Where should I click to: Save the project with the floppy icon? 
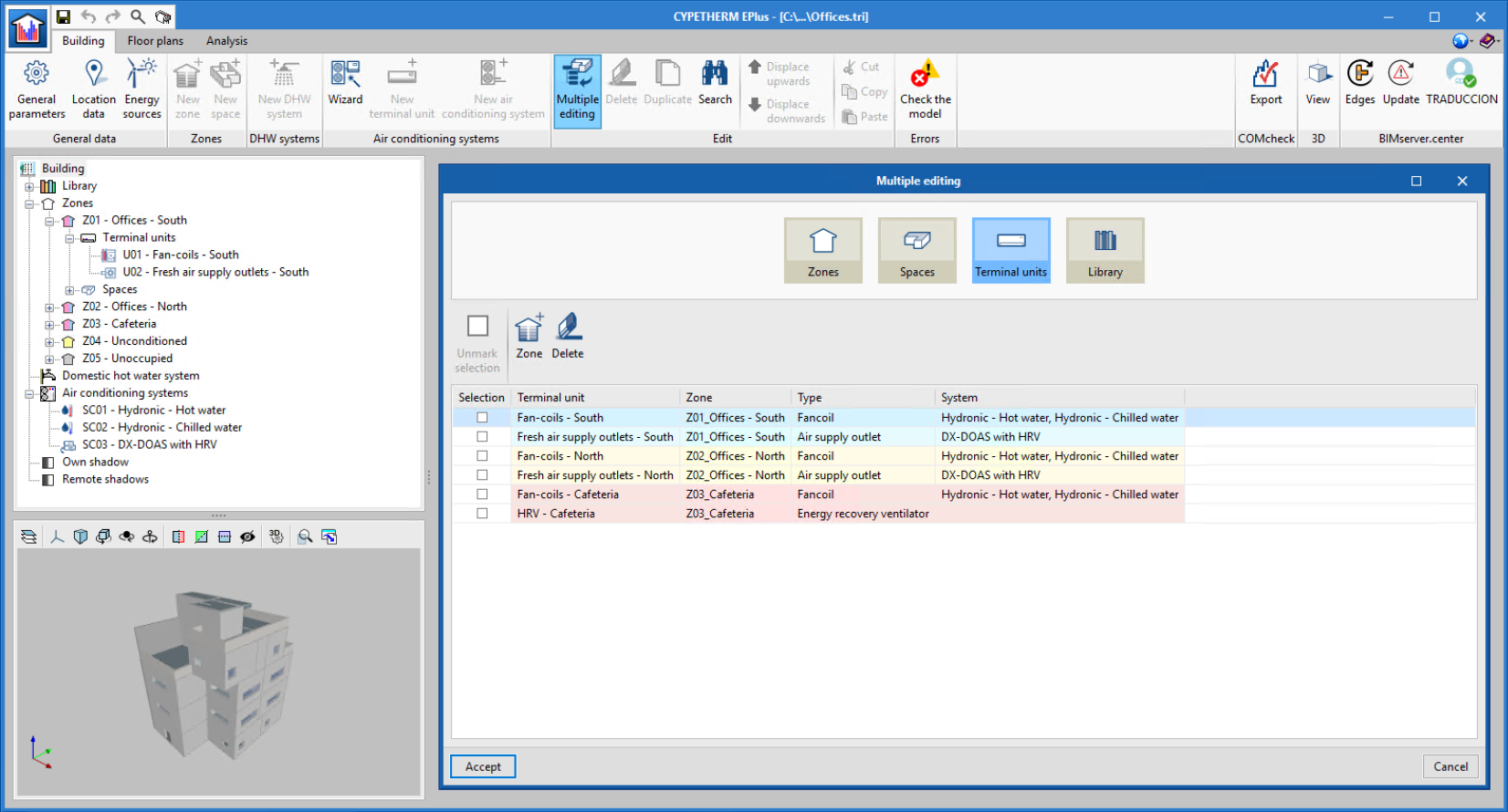(63, 16)
